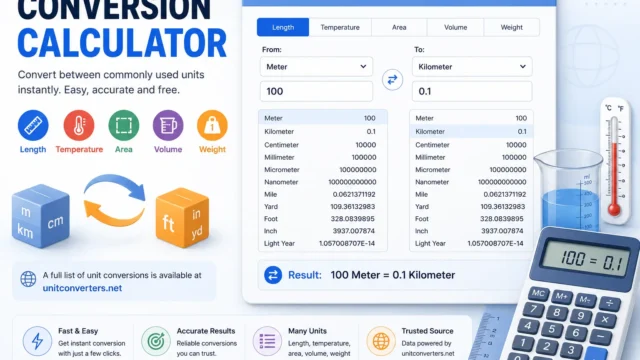640x360 pixels.
Task: Select Centimeter in the To unit list
Action: point(471,145)
